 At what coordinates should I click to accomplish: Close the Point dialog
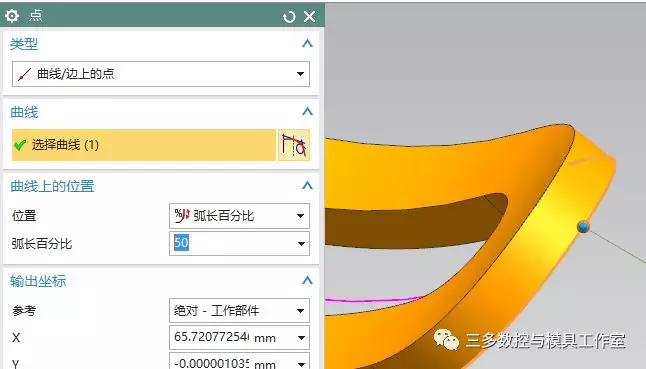[x=309, y=16]
